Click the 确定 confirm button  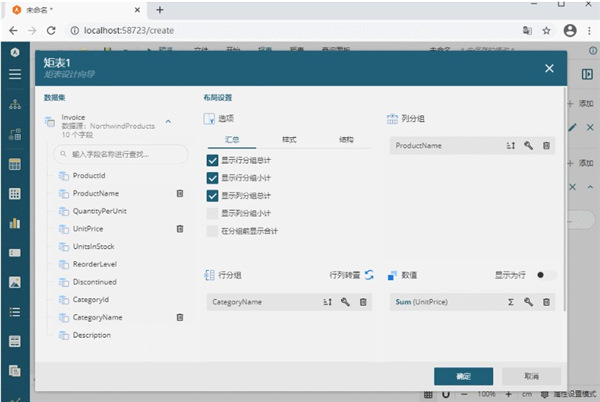point(463,376)
